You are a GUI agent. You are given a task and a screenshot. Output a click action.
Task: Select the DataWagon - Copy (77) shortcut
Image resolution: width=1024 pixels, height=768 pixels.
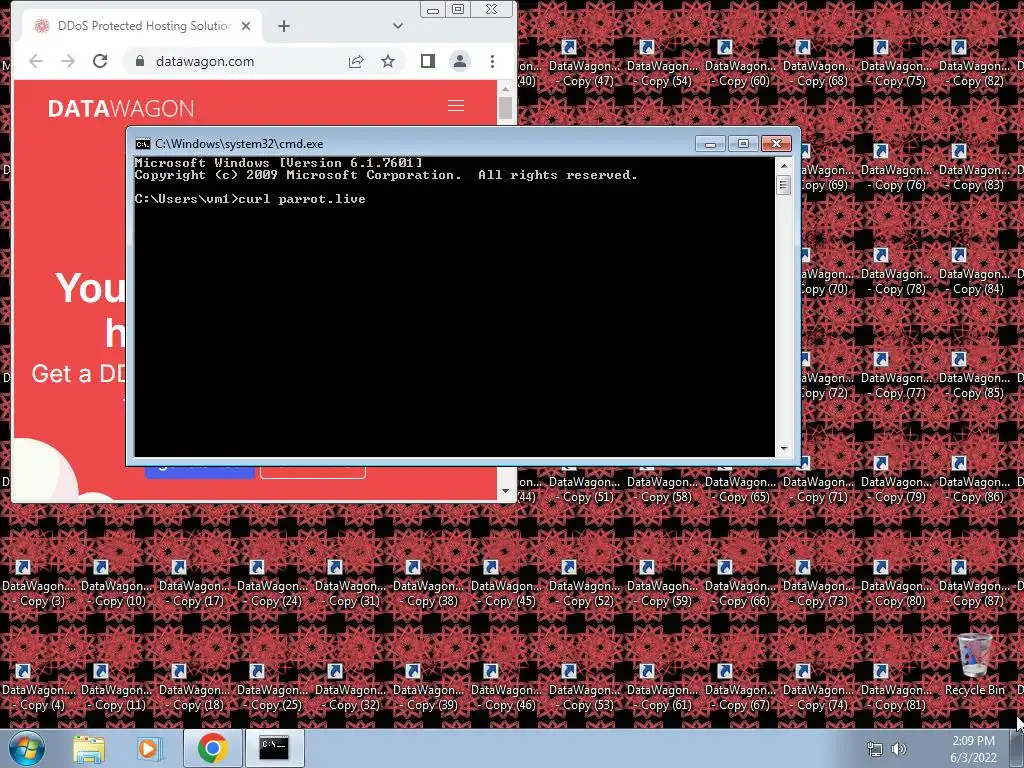pyautogui.click(x=896, y=376)
